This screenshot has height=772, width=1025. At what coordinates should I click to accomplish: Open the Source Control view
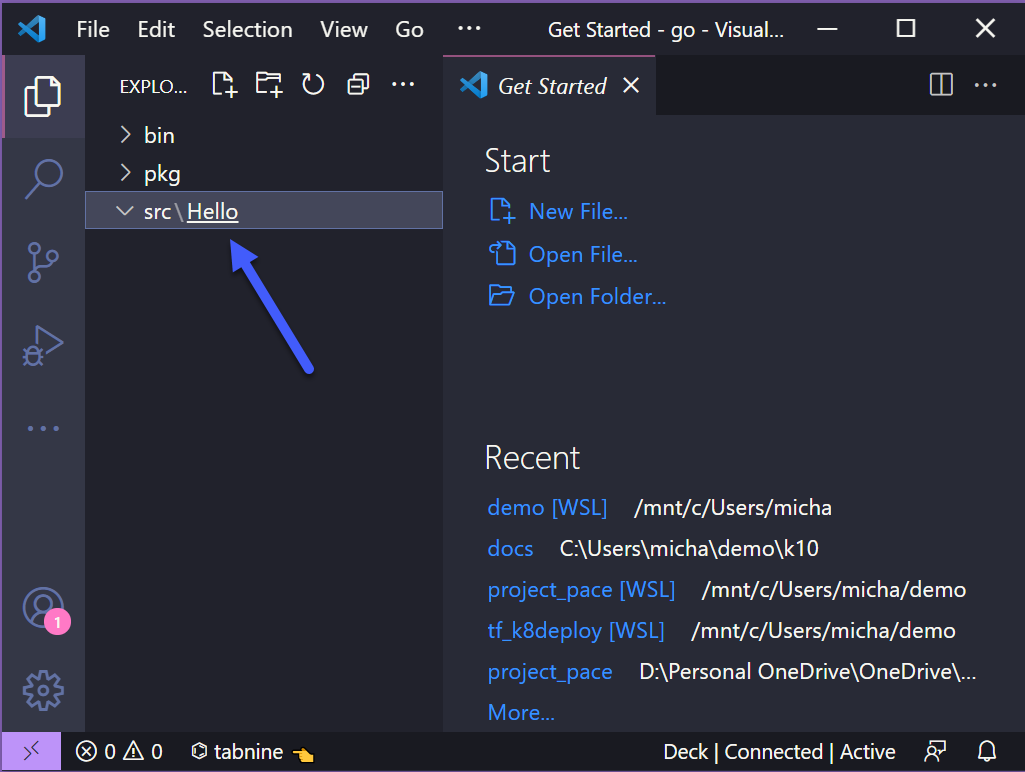(43, 263)
